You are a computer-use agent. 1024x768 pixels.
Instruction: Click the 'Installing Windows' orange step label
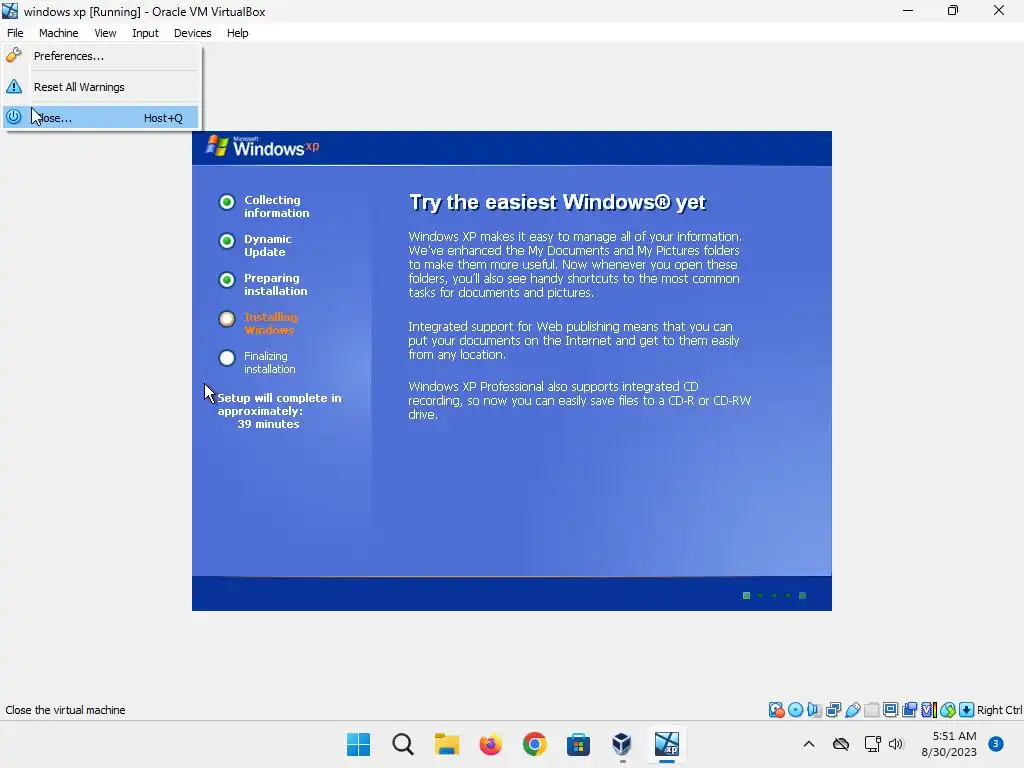pyautogui.click(x=270, y=323)
